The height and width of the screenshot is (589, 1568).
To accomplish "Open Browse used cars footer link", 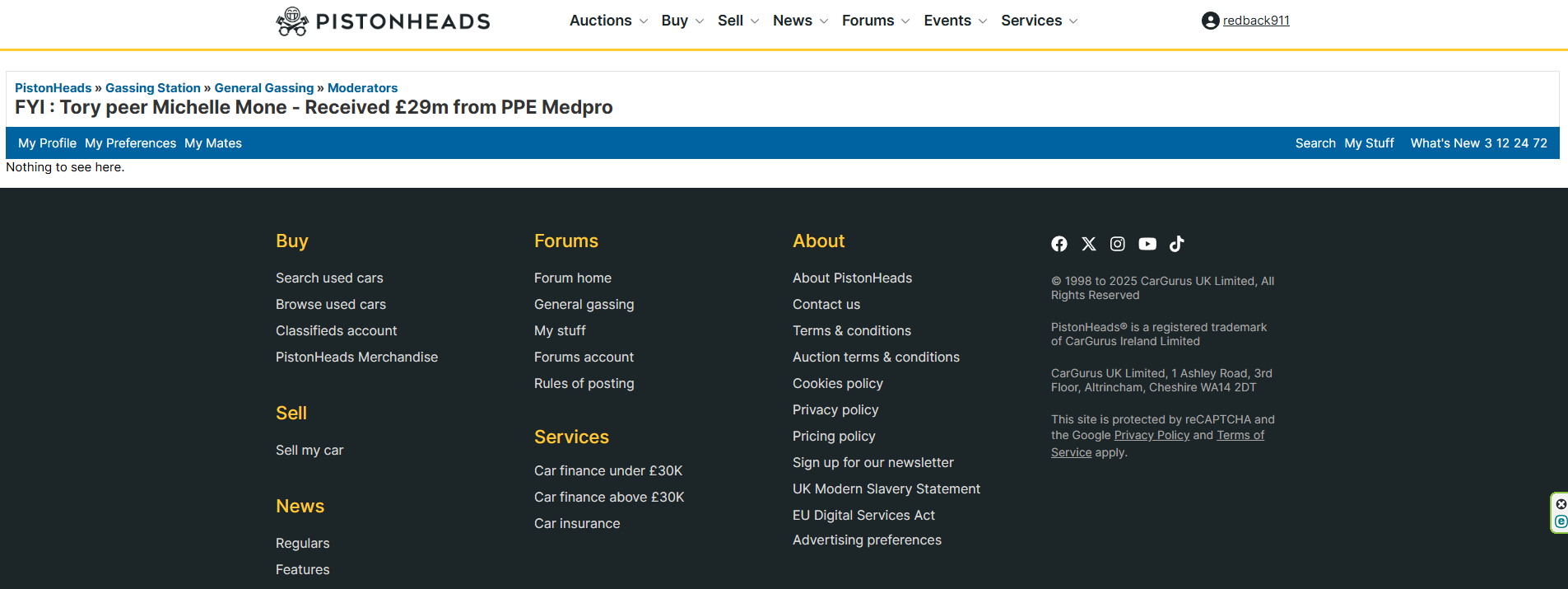I will pyautogui.click(x=331, y=305).
